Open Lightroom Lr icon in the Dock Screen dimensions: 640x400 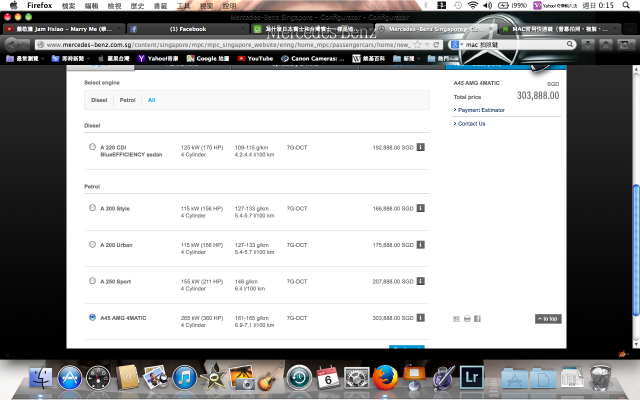click(x=471, y=377)
